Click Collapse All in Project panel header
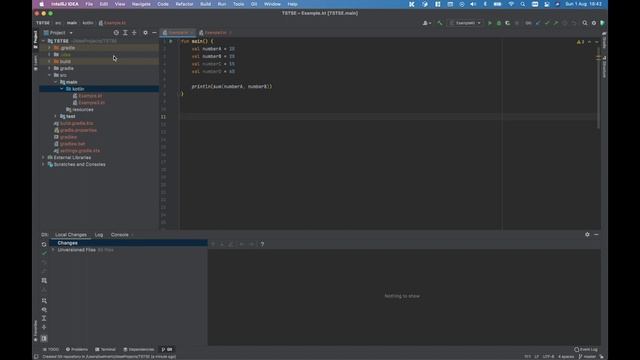 click(134, 33)
